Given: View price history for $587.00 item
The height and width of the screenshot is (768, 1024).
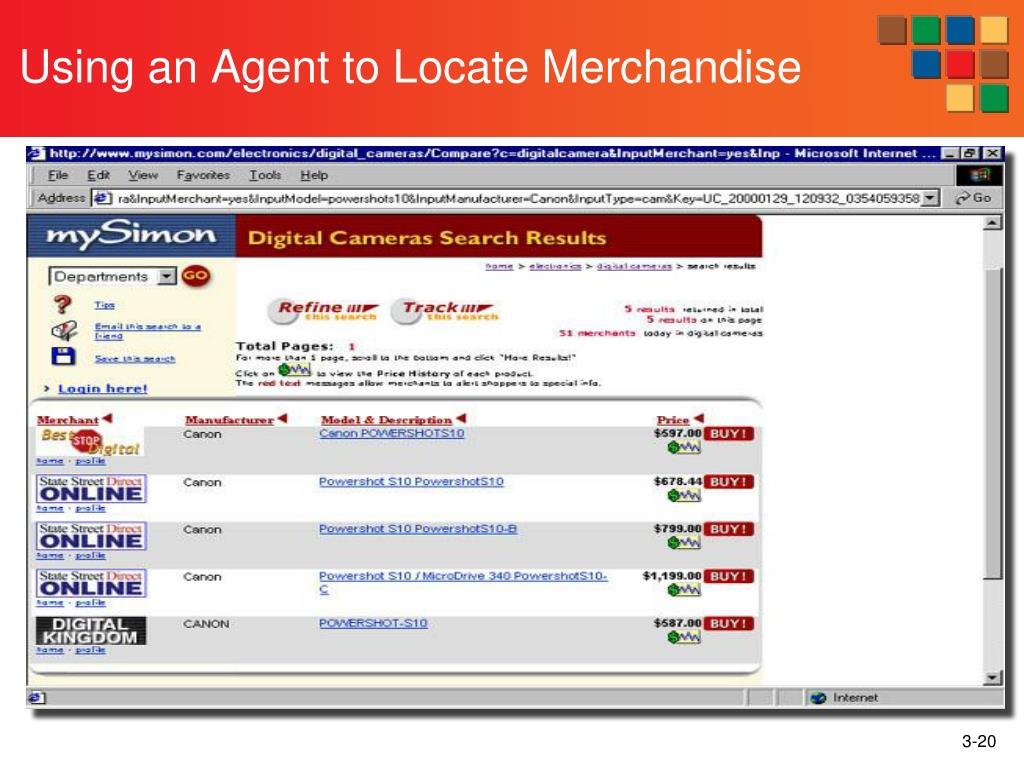Looking at the screenshot, I should [684, 637].
